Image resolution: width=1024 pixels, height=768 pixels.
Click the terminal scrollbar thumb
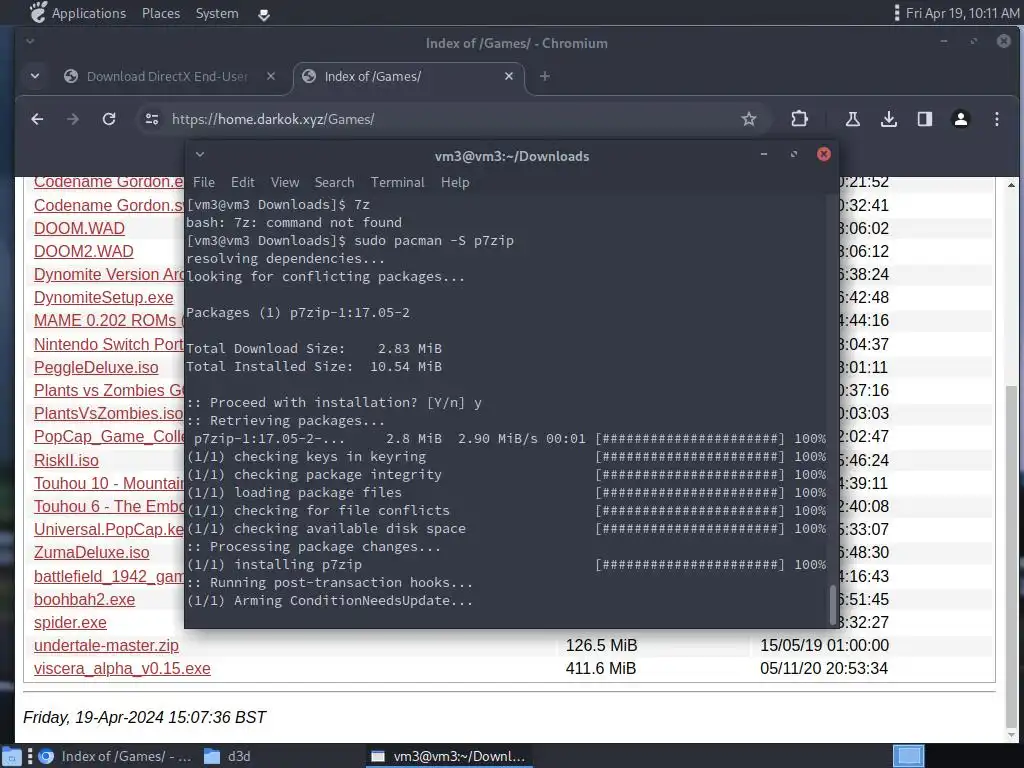tap(833, 605)
